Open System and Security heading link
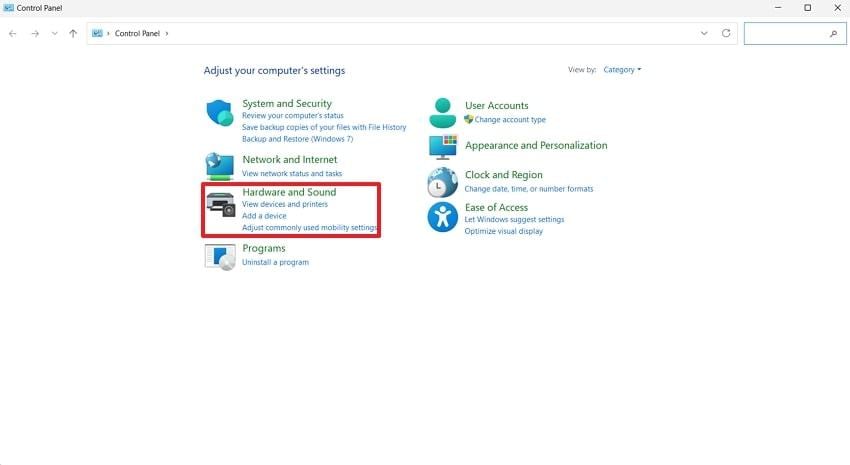Viewport: 850px width, 465px height. [287, 104]
